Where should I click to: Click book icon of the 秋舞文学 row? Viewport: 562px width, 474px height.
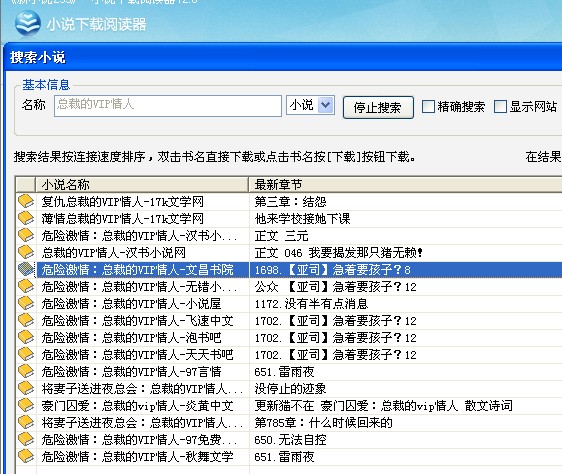click(x=26, y=456)
